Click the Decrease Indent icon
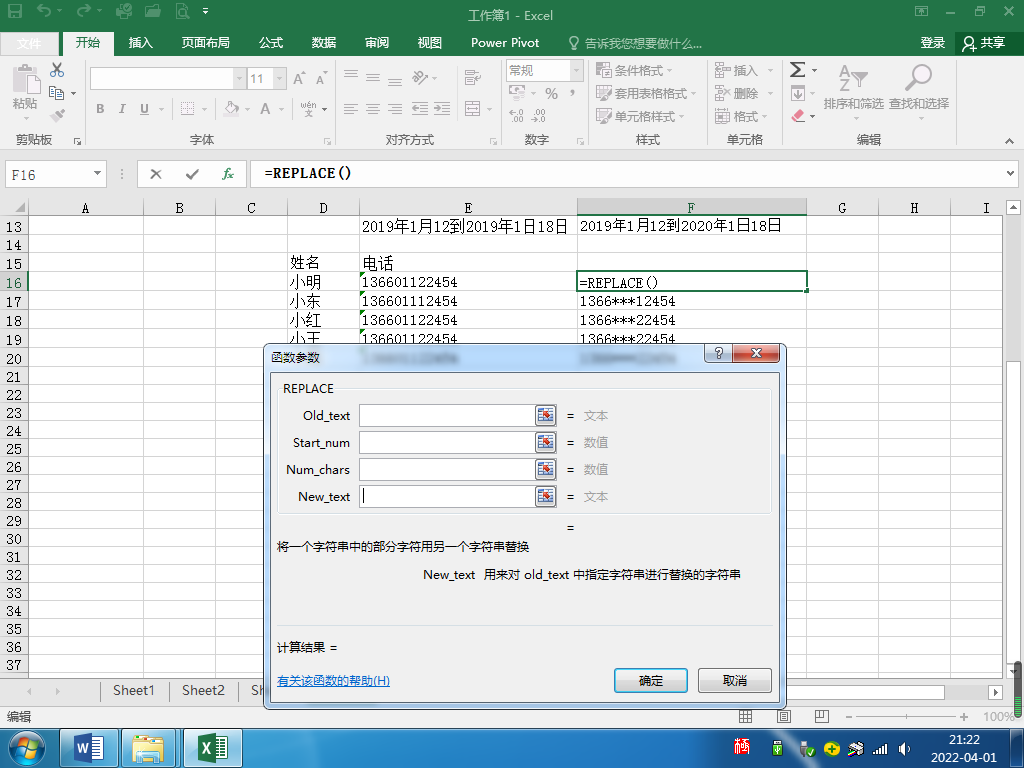The width and height of the screenshot is (1024, 768). click(x=420, y=108)
